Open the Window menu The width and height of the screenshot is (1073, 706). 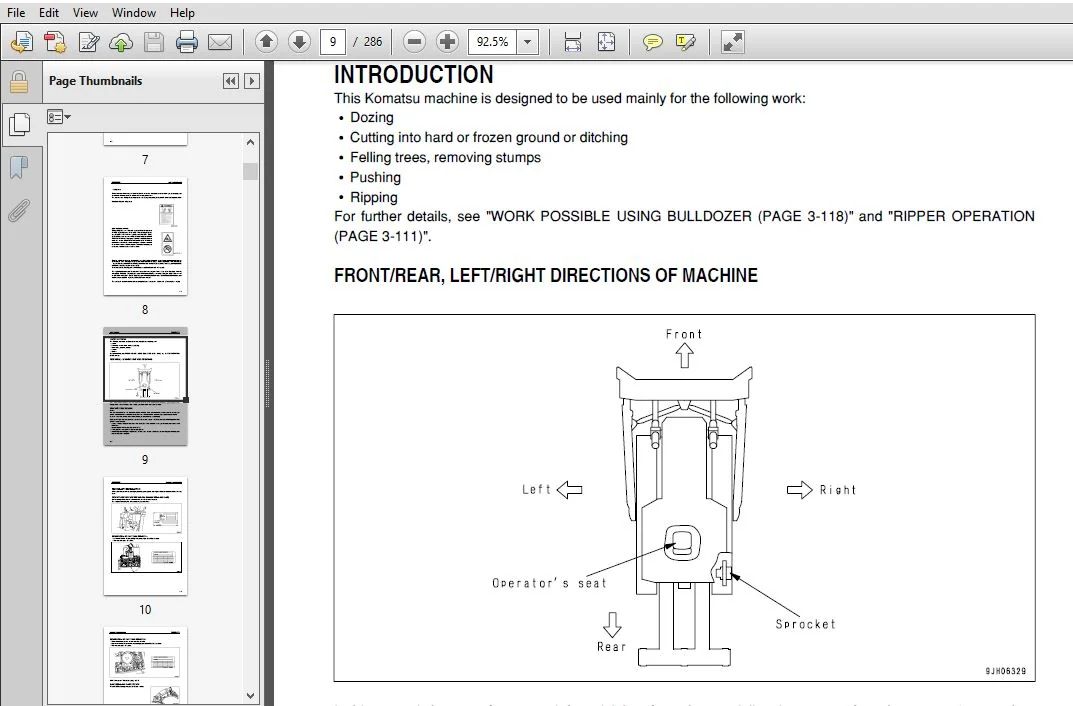point(133,12)
